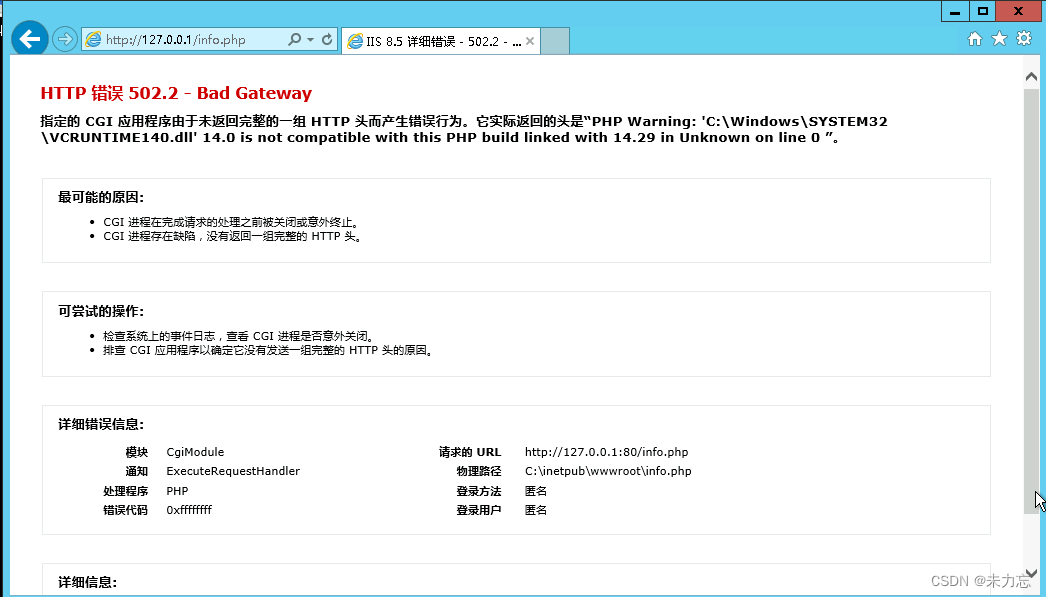The width and height of the screenshot is (1046, 597).
Task: Click the 详细信息 heading at the bottom
Action: (x=87, y=582)
